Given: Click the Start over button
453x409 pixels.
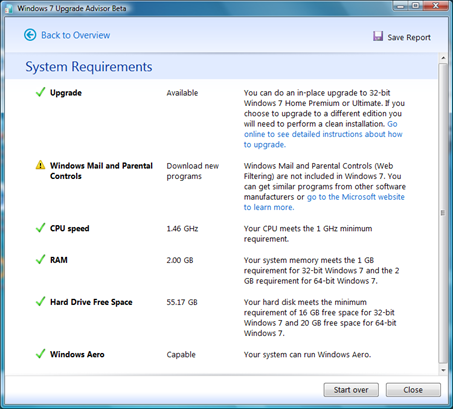Looking at the screenshot, I should [351, 390].
